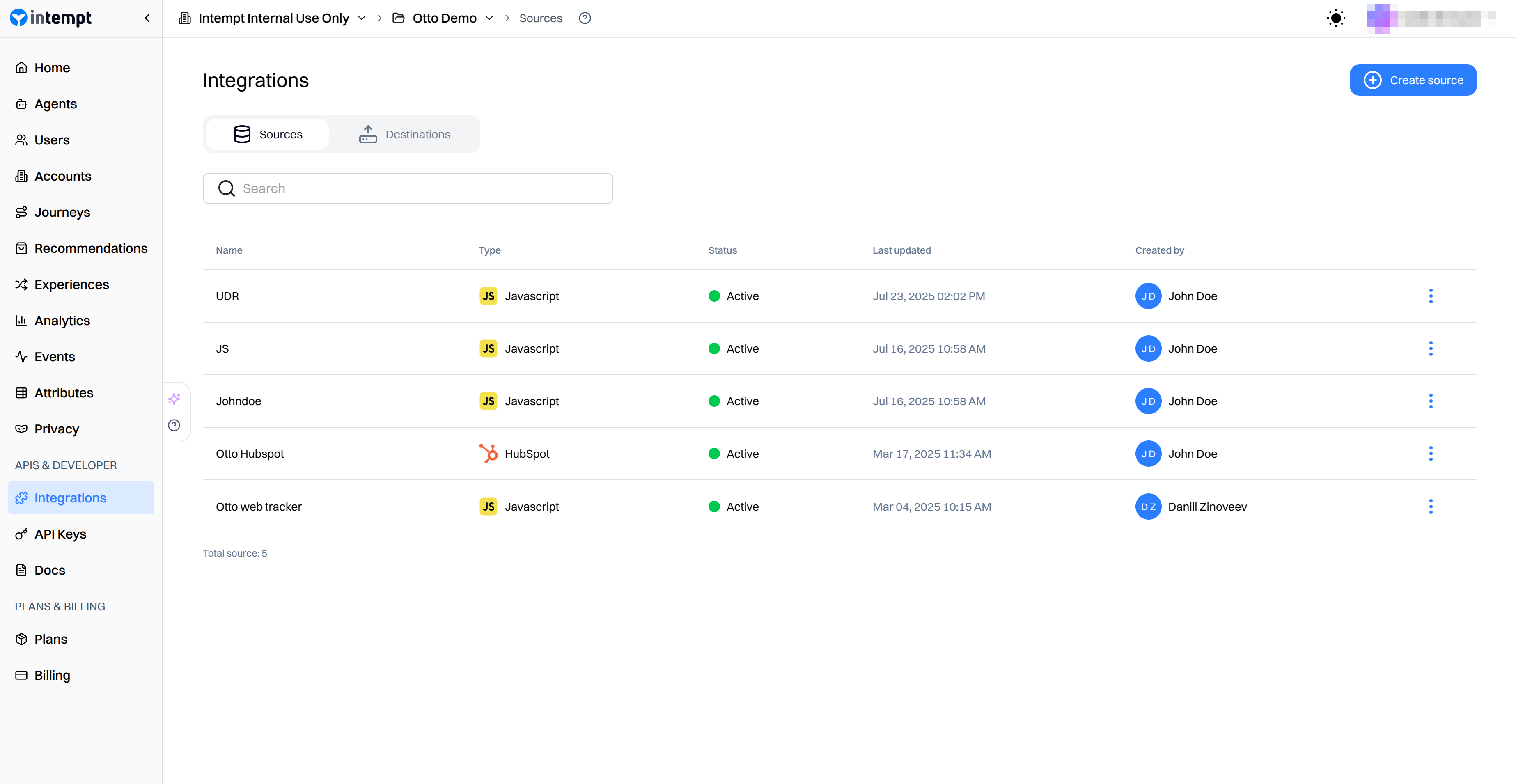The width and height of the screenshot is (1516, 784).
Task: Sort by the Name column header
Action: (229, 250)
